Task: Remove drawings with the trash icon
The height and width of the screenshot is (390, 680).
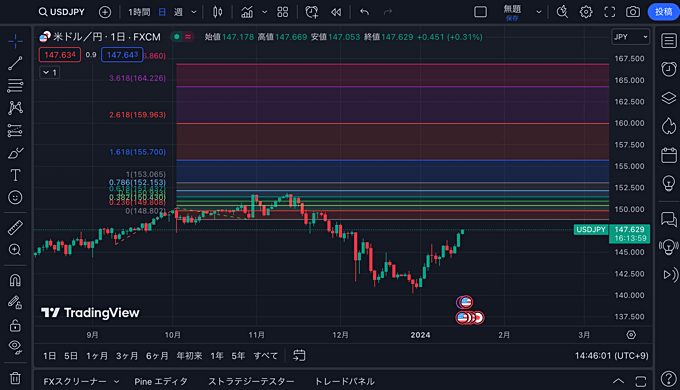Action: tap(15, 378)
